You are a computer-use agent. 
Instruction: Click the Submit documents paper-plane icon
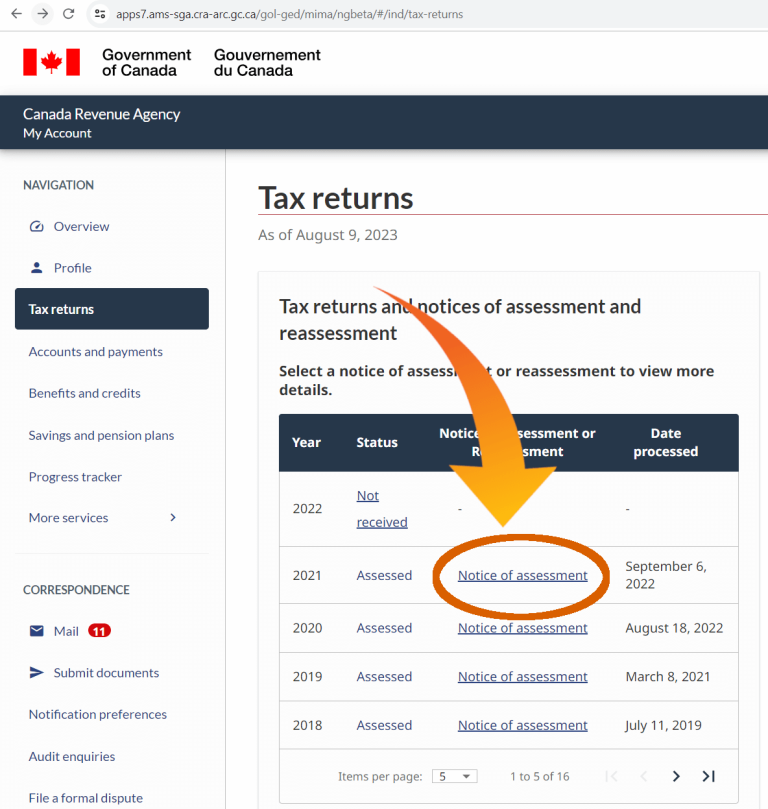(x=37, y=673)
